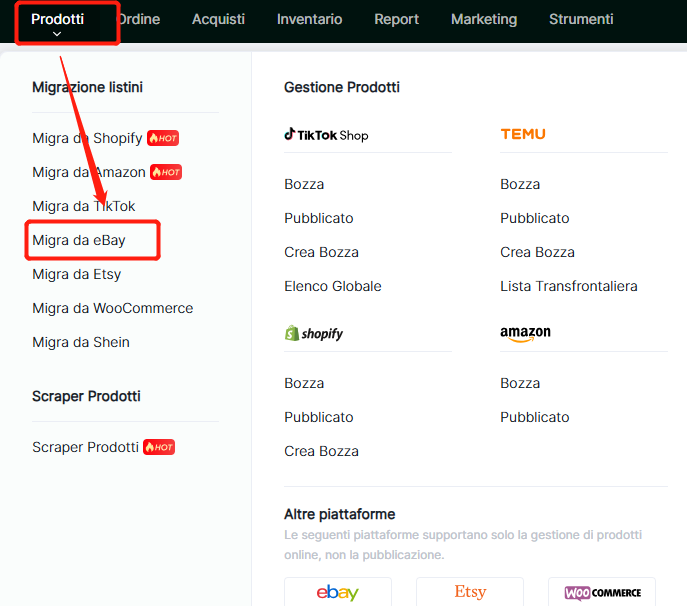Screen dimensions: 687x606
Task: Open Scraper Prodotti link
Action: pyautogui.click(x=85, y=447)
